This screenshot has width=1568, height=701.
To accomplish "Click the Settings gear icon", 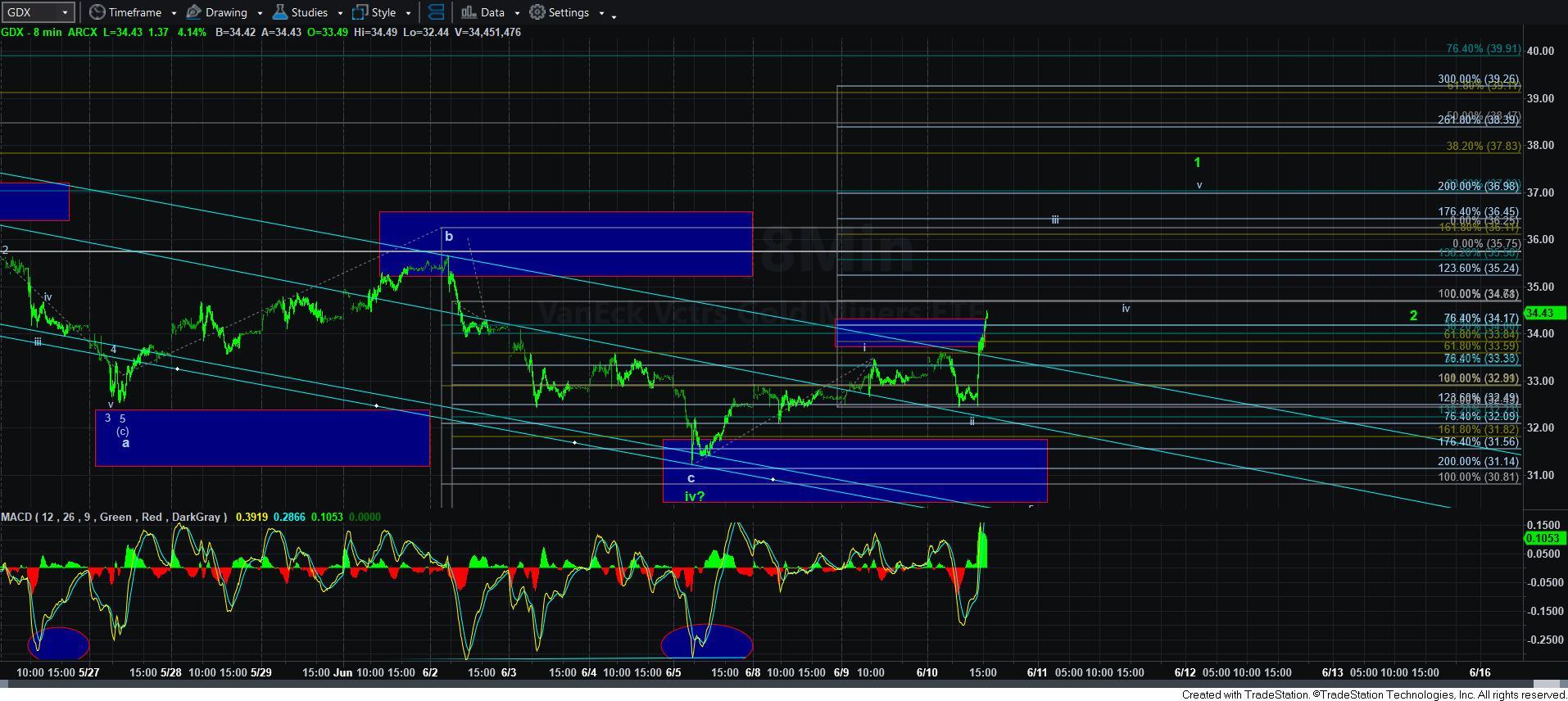I will point(537,12).
